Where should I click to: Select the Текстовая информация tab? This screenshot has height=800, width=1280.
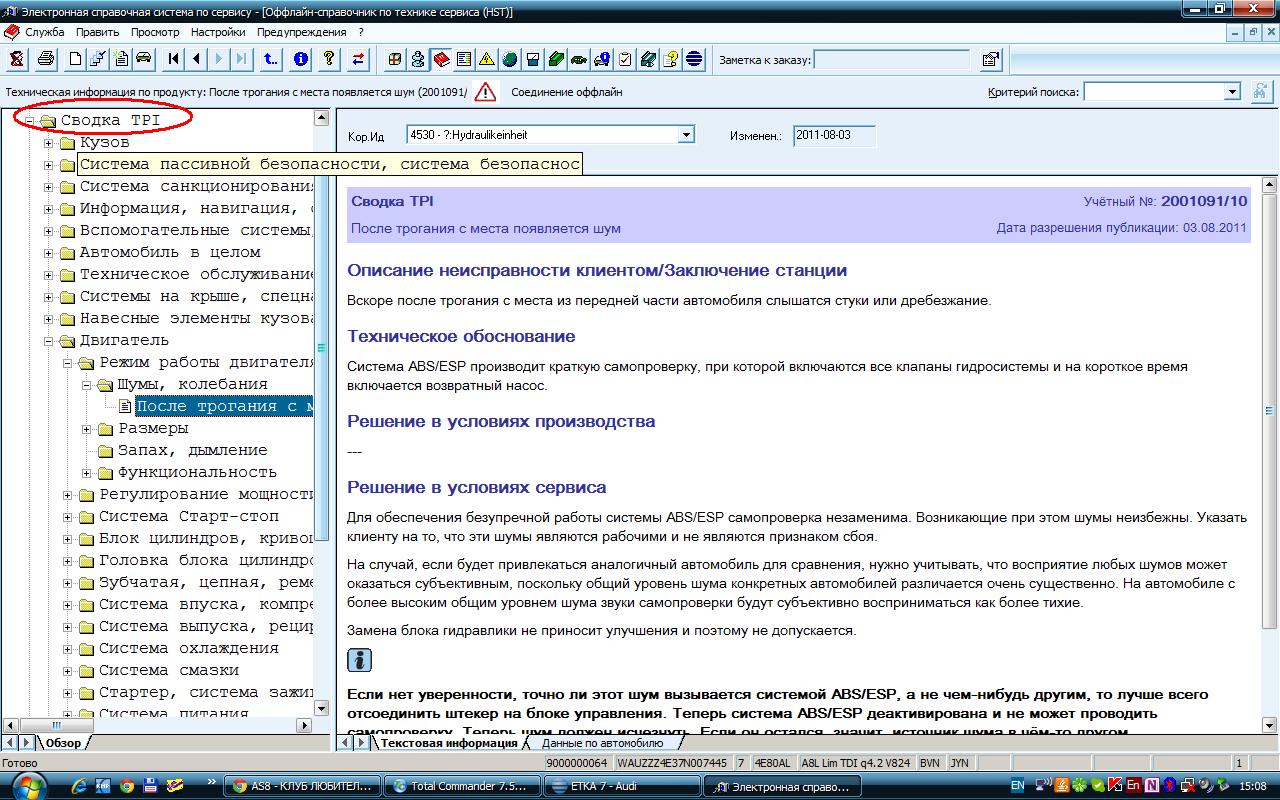(449, 743)
